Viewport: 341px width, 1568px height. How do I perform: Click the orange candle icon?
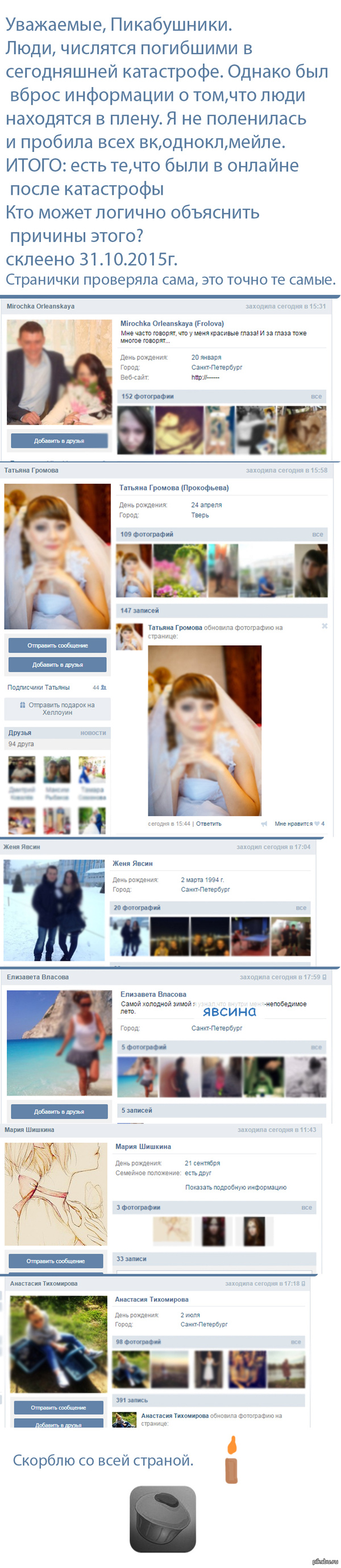click(x=231, y=1460)
